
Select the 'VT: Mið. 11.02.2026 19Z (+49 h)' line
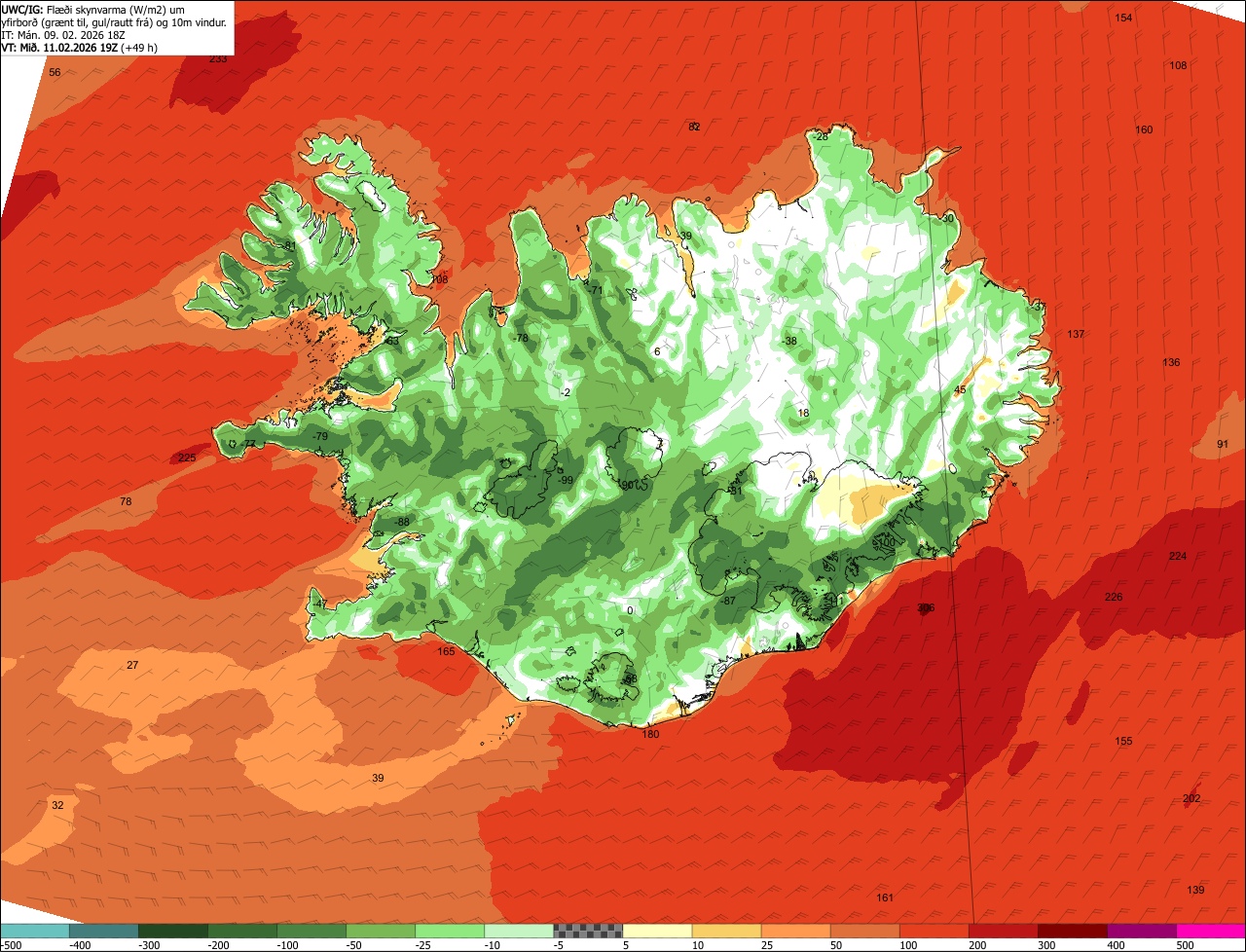coord(80,47)
